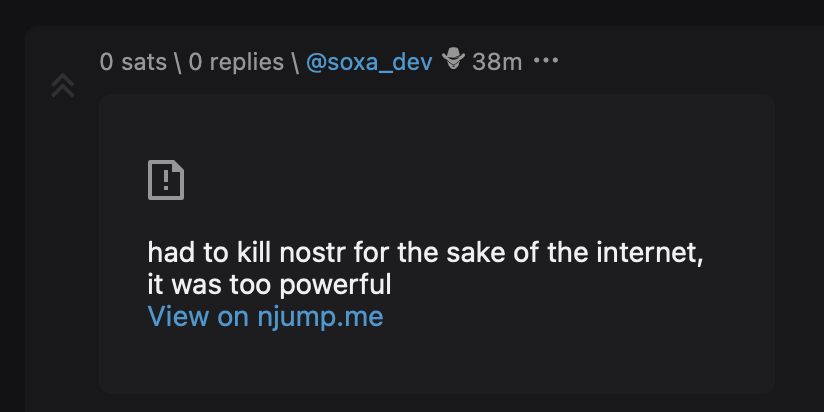
Task: Follow the "View on njump.me" link
Action: (x=265, y=317)
